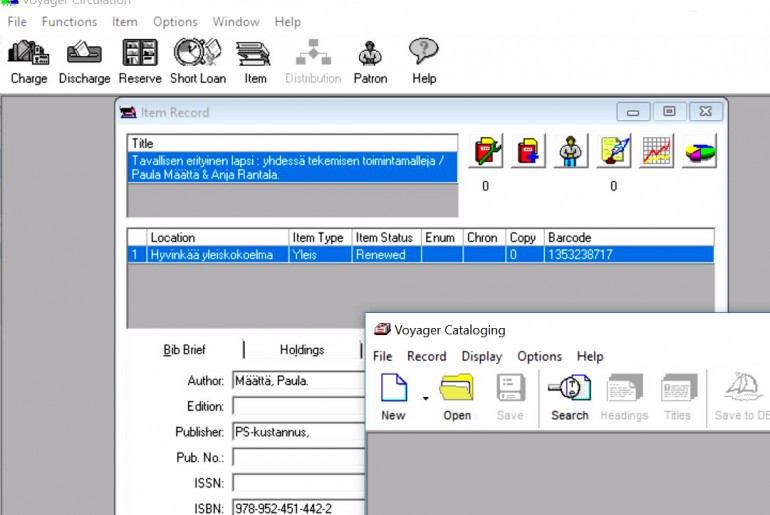770x515 pixels.
Task: Click the Item Type column header
Action: tap(320, 238)
